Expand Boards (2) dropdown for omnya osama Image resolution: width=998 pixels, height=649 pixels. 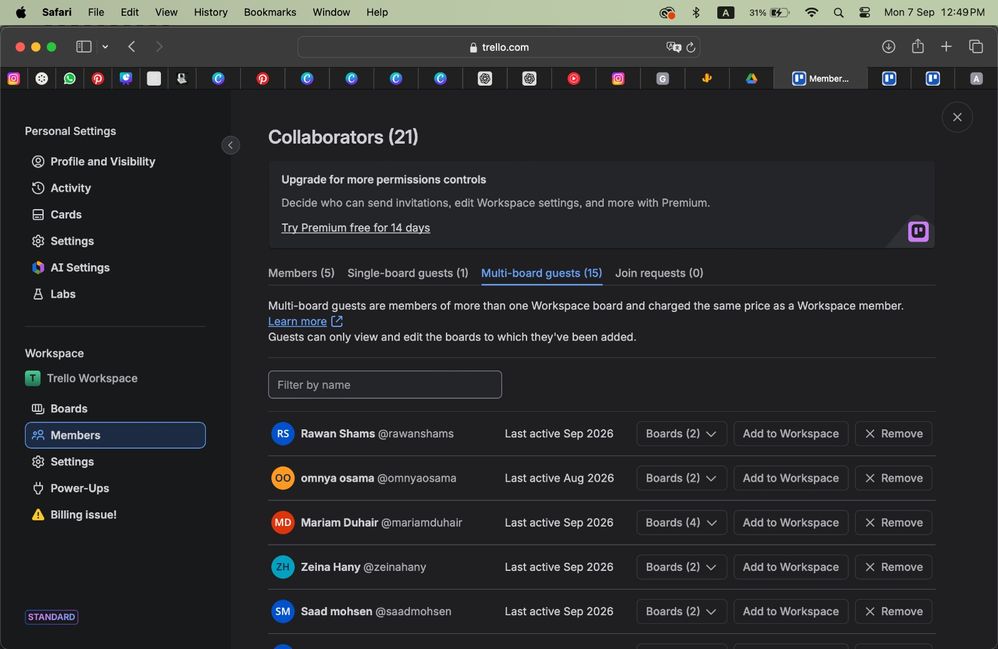coord(681,478)
